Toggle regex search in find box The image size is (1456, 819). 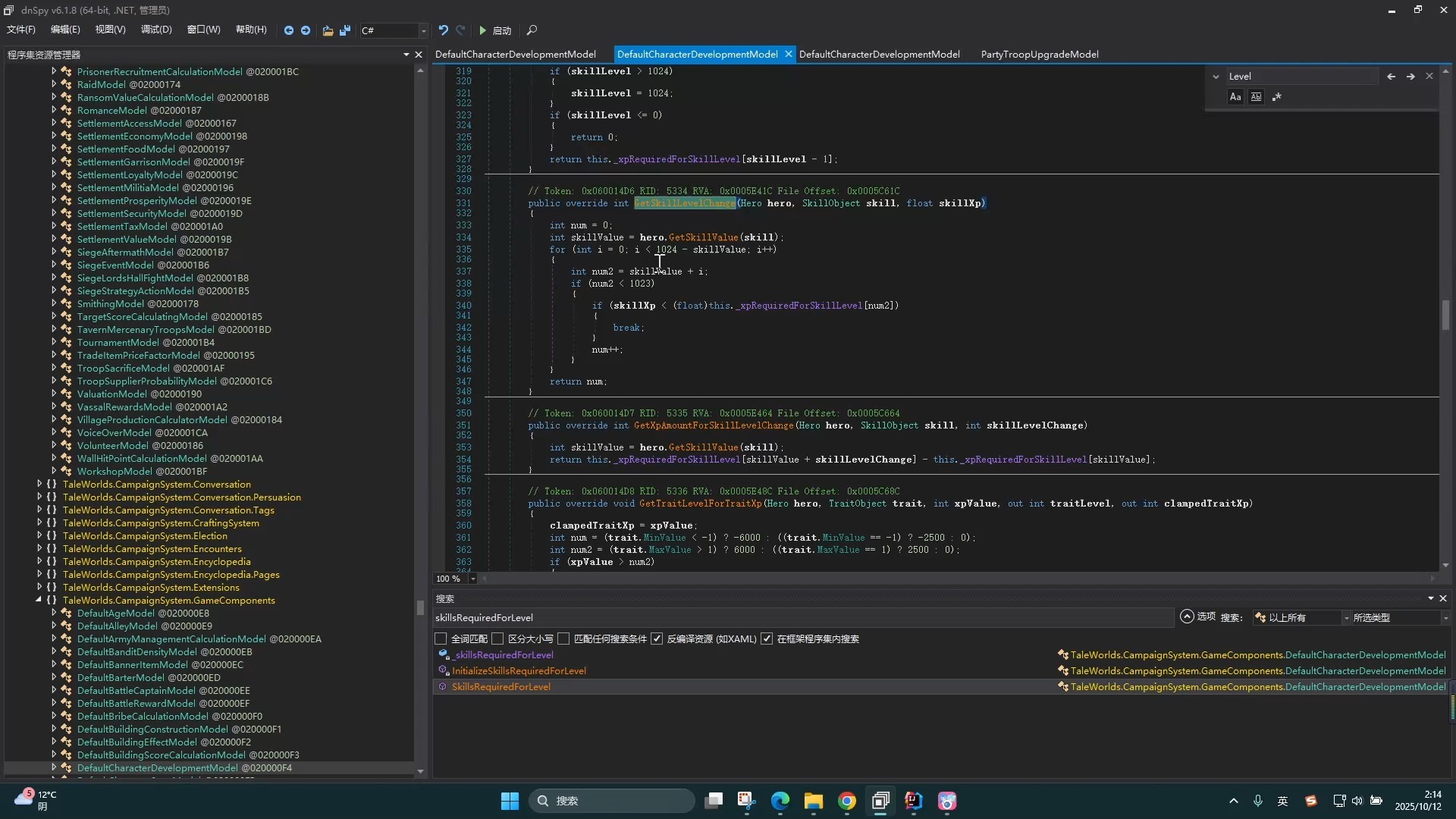pyautogui.click(x=1277, y=97)
